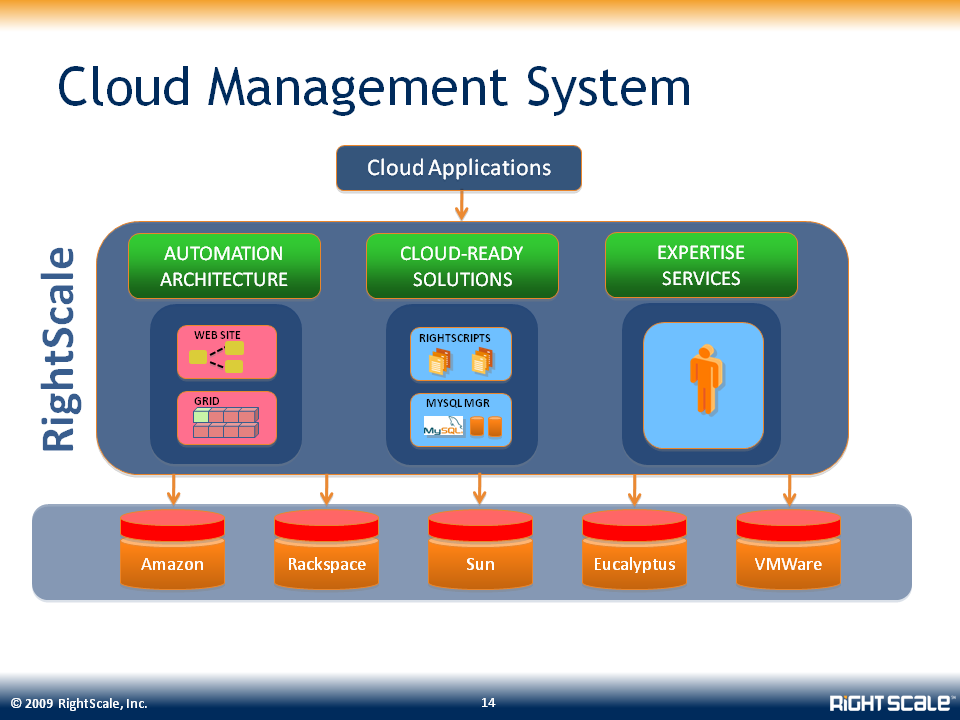
Task: Click the GRID label text
Action: (x=206, y=401)
